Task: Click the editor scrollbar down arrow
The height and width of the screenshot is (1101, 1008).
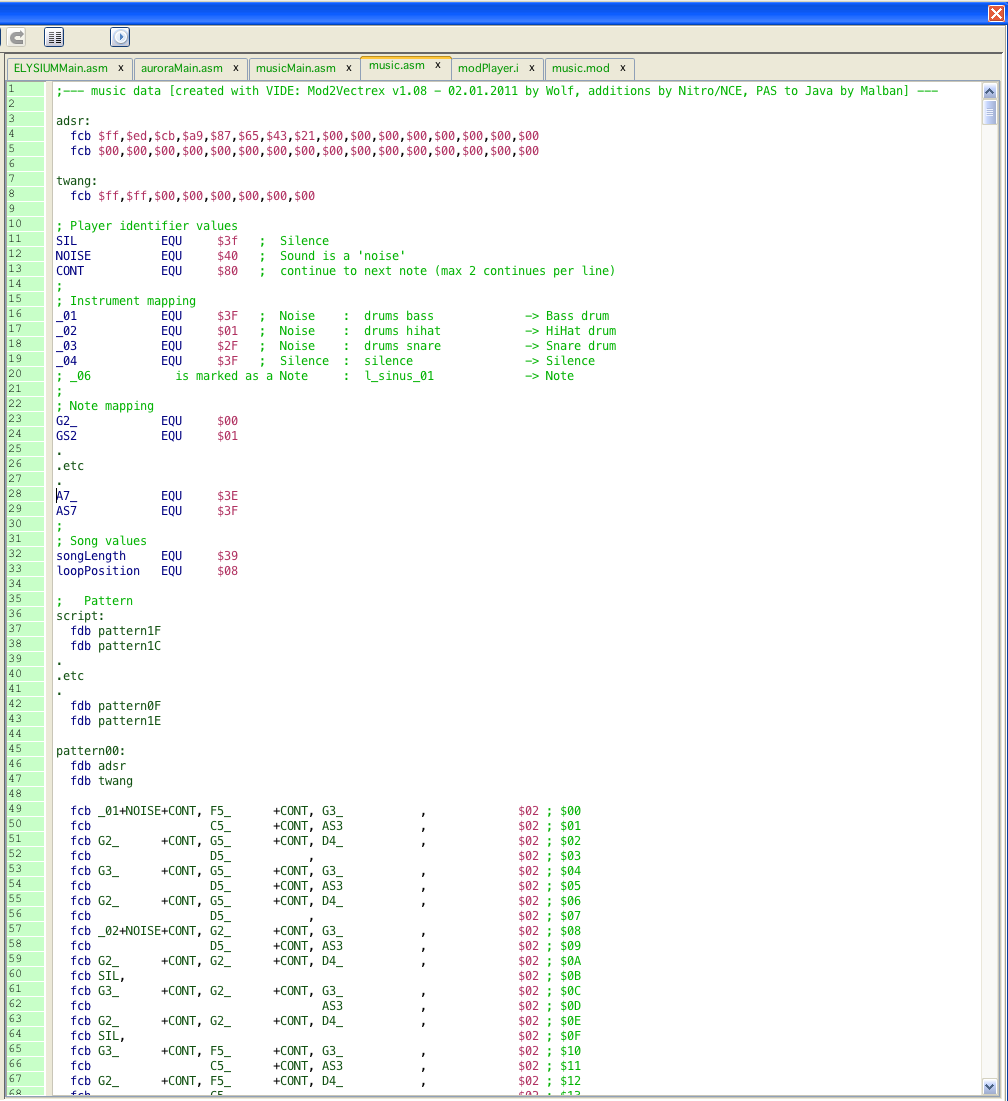Action: click(990, 1087)
